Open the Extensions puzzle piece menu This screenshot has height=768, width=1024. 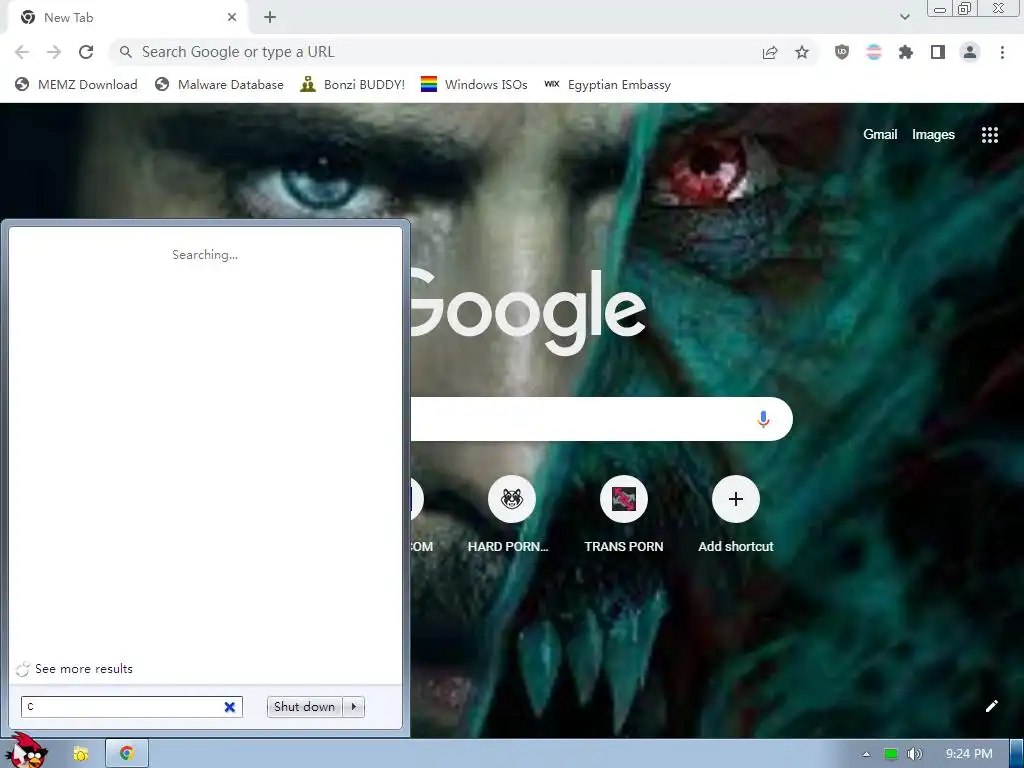click(x=906, y=52)
